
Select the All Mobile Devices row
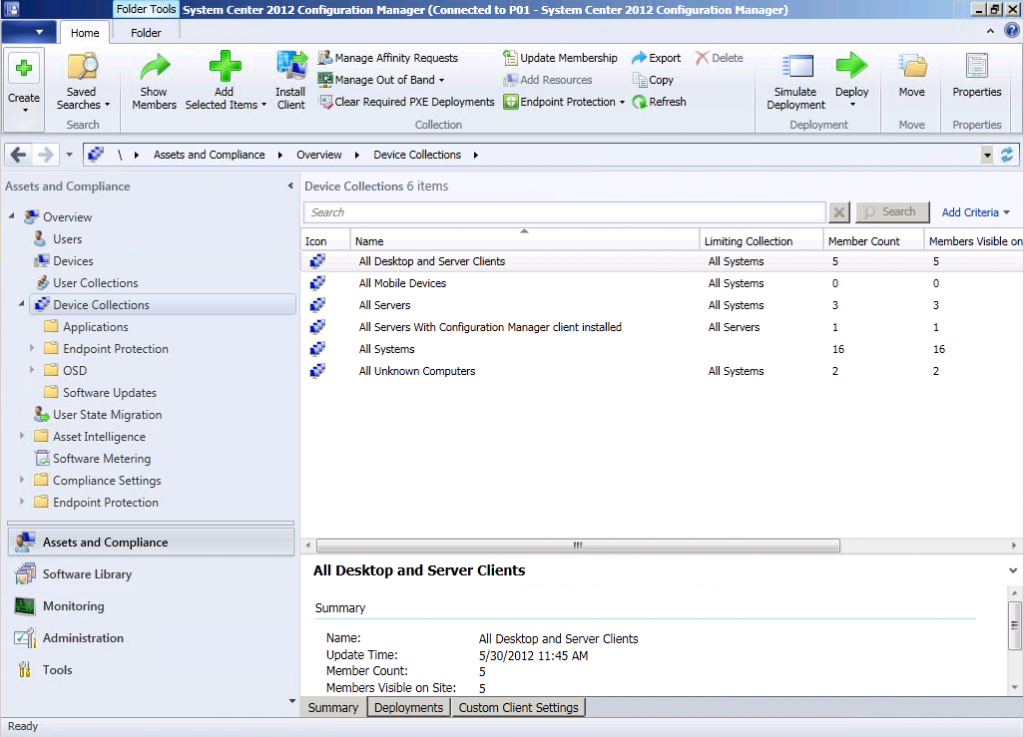[662, 283]
